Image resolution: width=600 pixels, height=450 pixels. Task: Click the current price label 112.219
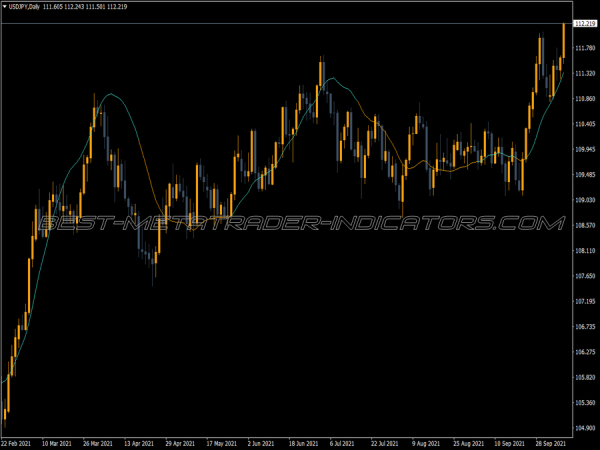click(584, 23)
